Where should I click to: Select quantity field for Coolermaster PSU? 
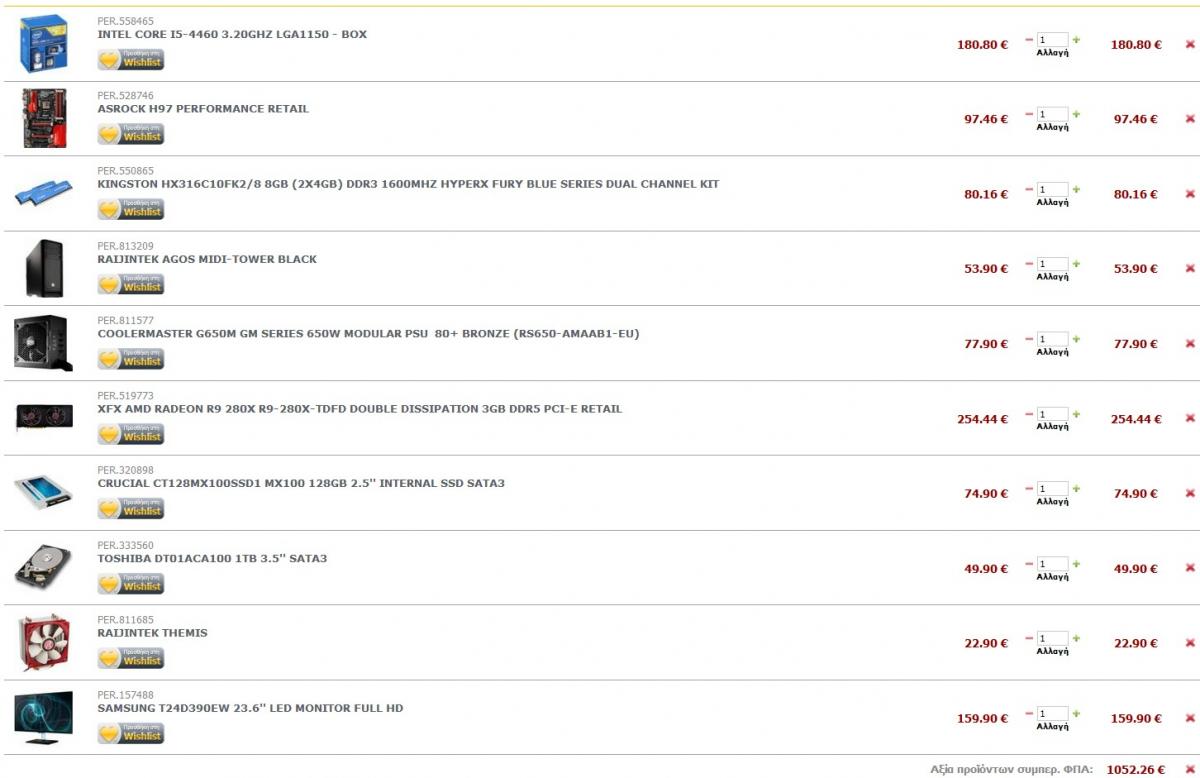[1053, 340]
